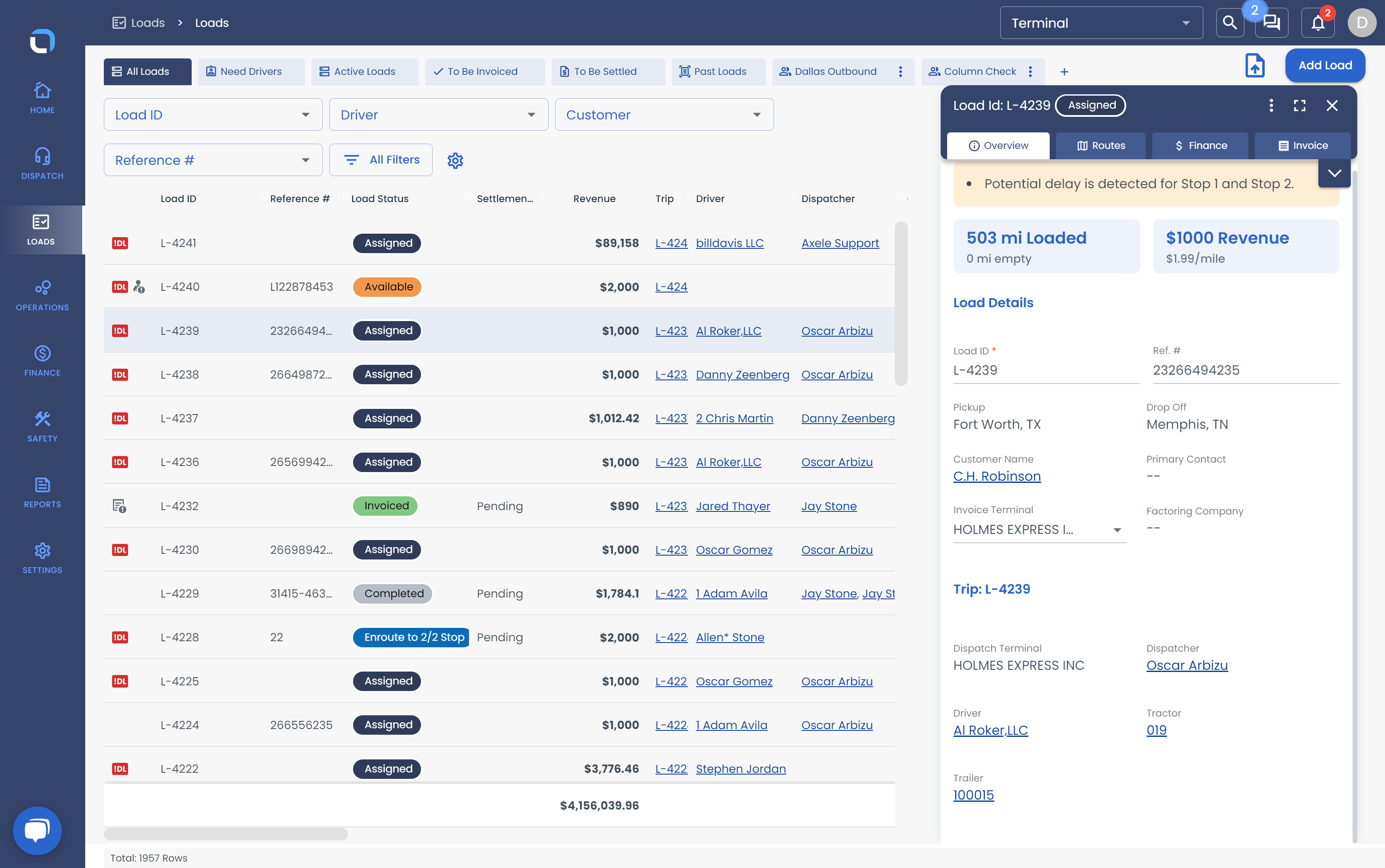
Task: Open table column settings gear
Action: [455, 160]
